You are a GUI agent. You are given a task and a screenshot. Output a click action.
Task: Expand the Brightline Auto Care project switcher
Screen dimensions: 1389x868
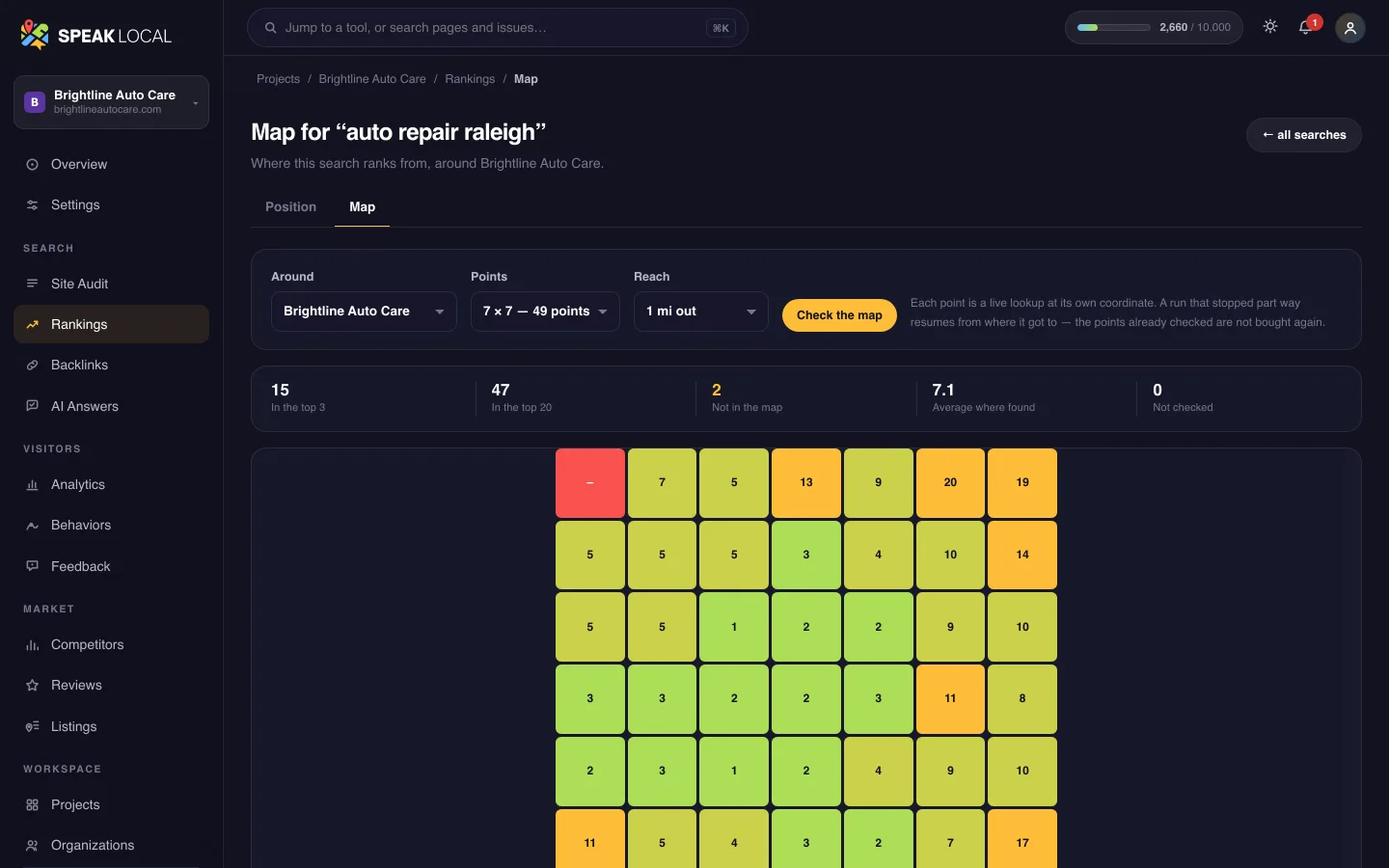111,102
